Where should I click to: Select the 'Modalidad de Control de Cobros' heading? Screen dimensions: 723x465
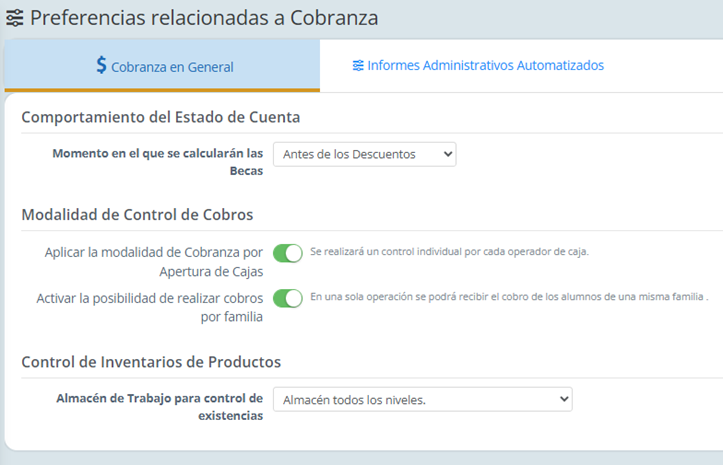point(137,214)
